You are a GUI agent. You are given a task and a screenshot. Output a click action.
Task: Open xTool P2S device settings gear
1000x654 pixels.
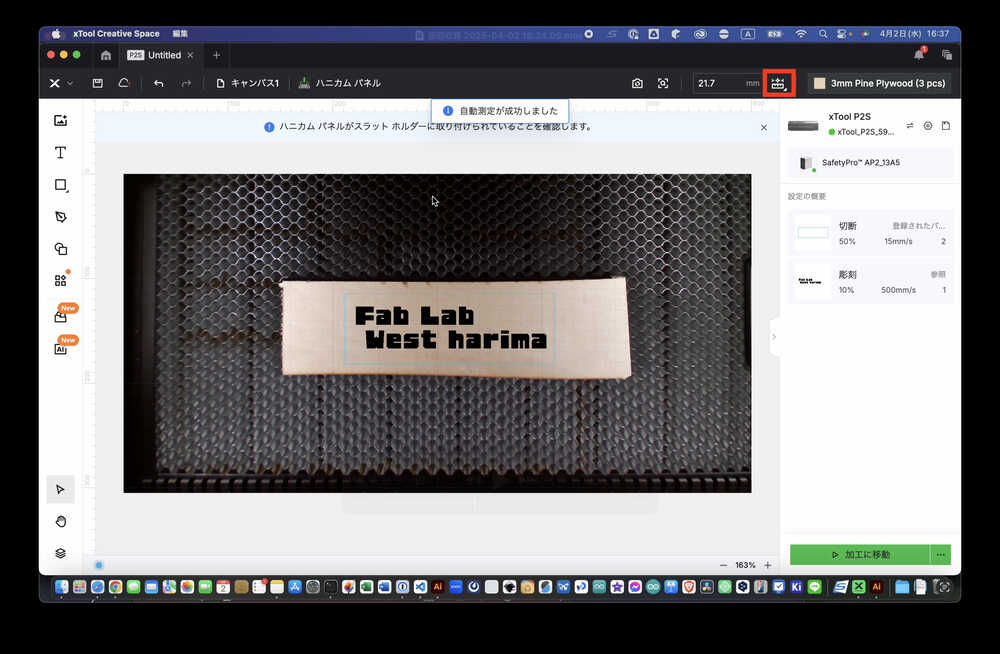click(x=928, y=126)
